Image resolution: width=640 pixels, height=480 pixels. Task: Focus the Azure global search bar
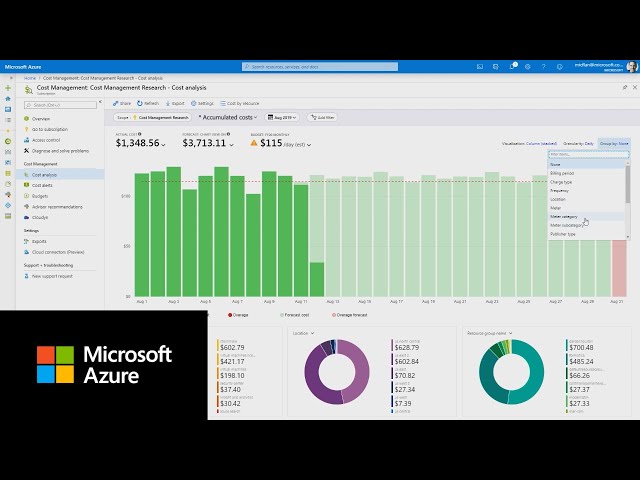320,67
